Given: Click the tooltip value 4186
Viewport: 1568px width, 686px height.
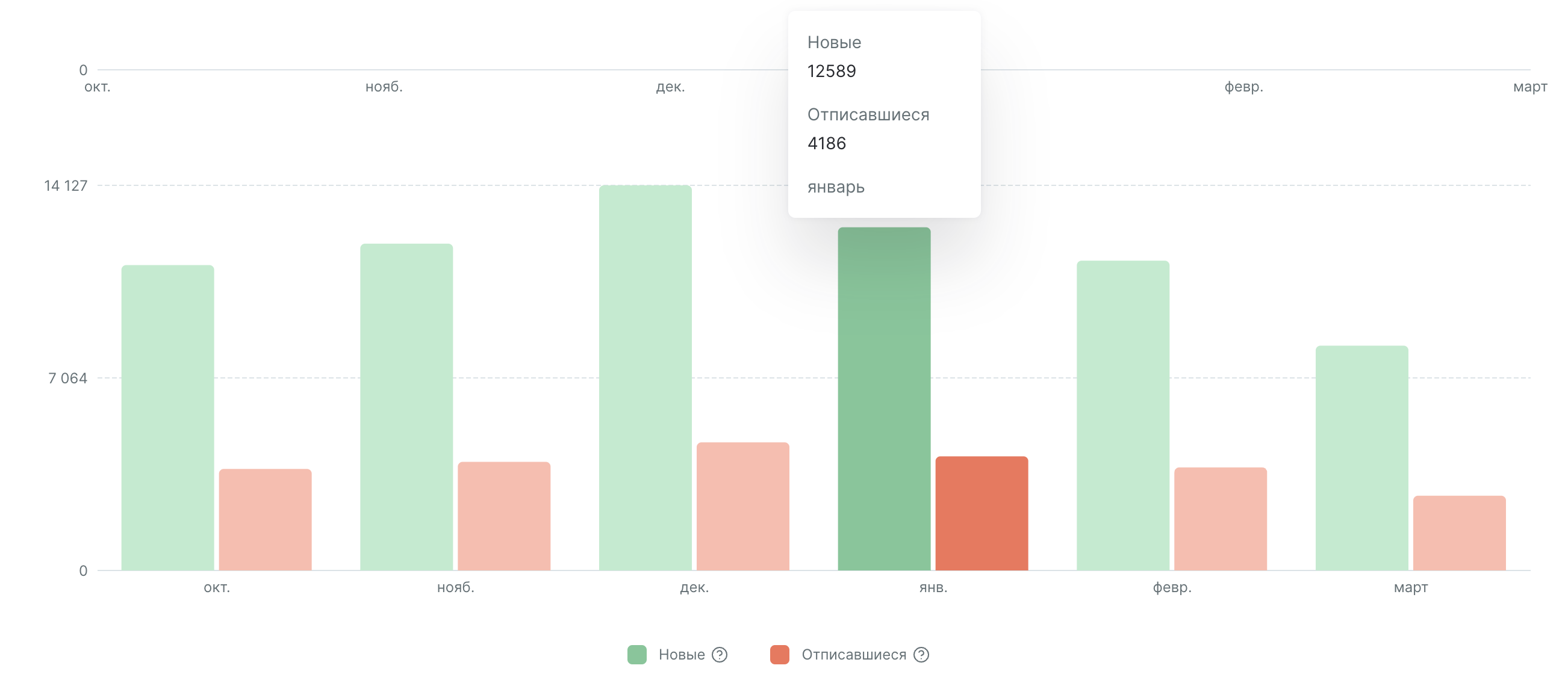Looking at the screenshot, I should pyautogui.click(x=827, y=144).
